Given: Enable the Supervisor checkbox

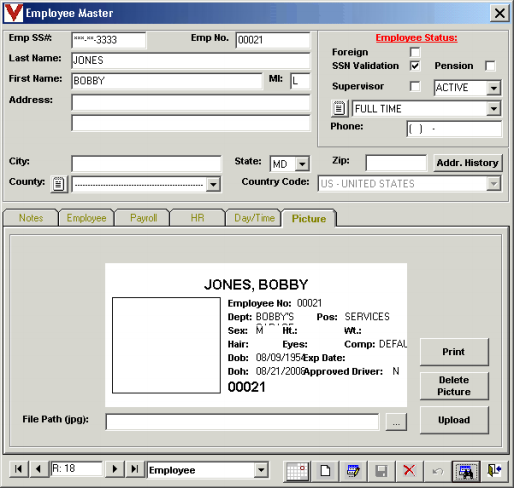Looking at the screenshot, I should (x=415, y=86).
